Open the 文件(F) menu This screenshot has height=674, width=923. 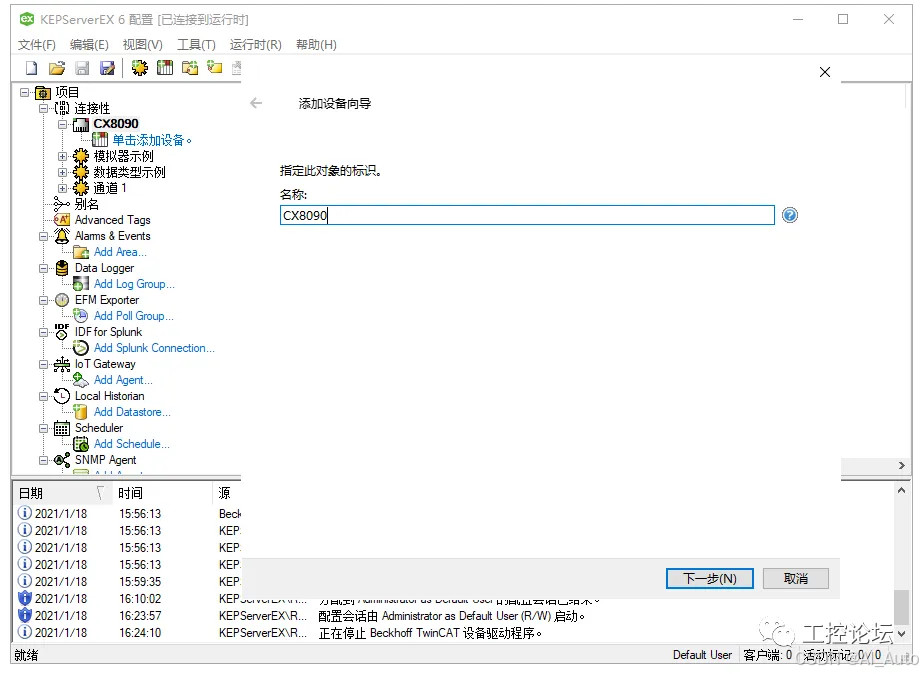[x=36, y=45]
